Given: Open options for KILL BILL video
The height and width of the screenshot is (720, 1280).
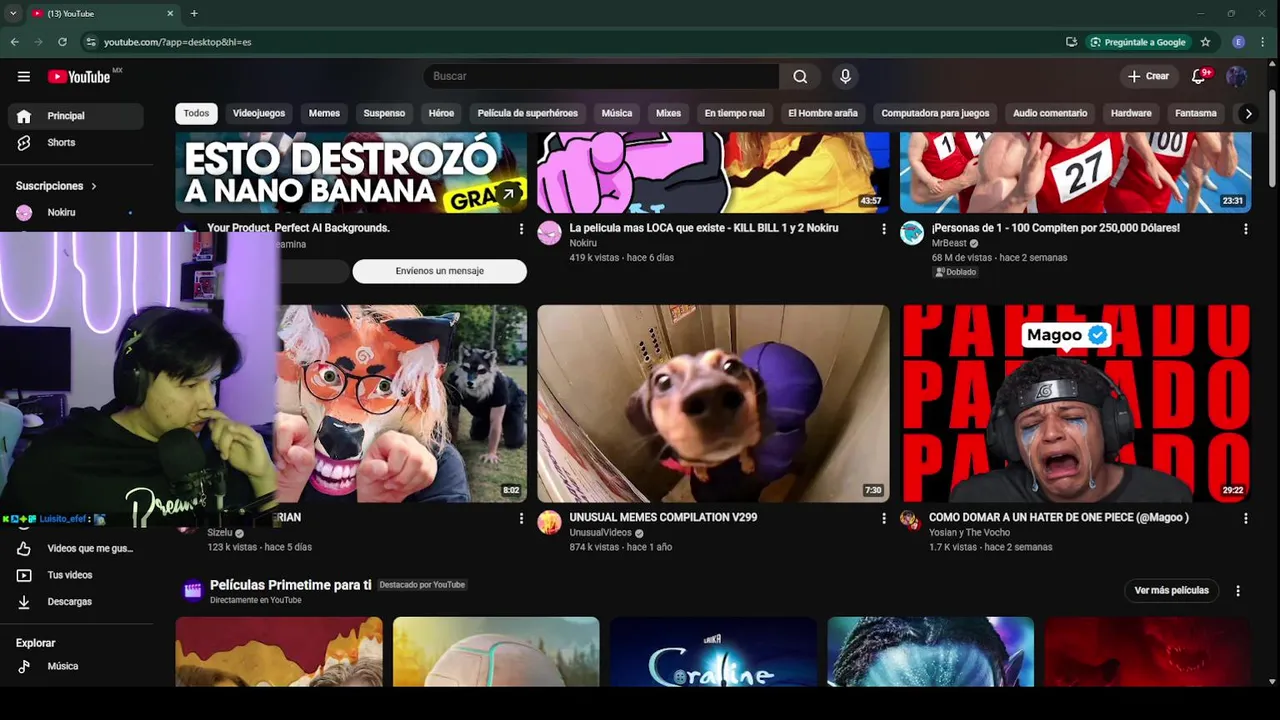Looking at the screenshot, I should (883, 229).
